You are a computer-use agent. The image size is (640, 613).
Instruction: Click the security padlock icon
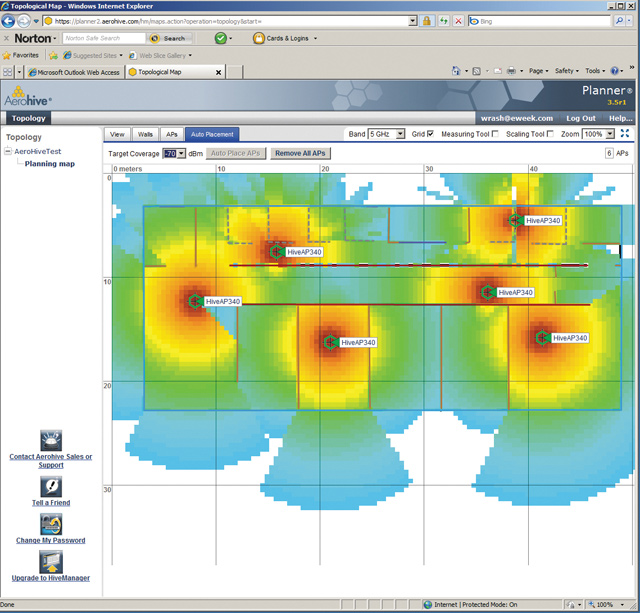pyautogui.click(x=427, y=21)
